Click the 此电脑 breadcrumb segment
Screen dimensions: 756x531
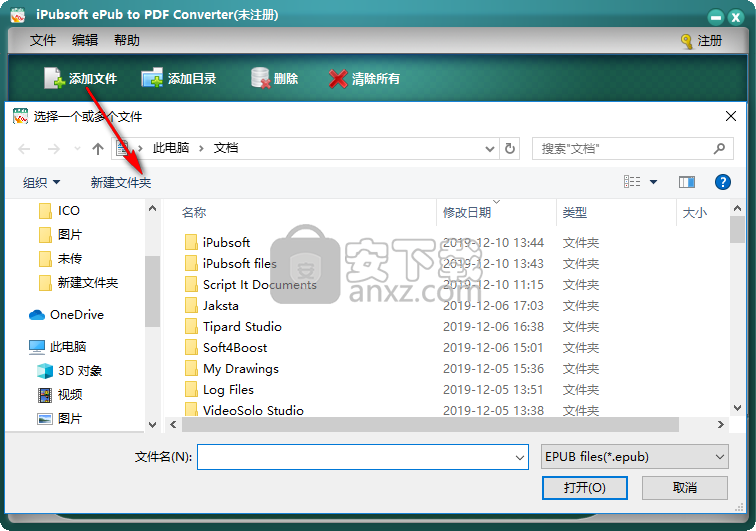[171, 148]
